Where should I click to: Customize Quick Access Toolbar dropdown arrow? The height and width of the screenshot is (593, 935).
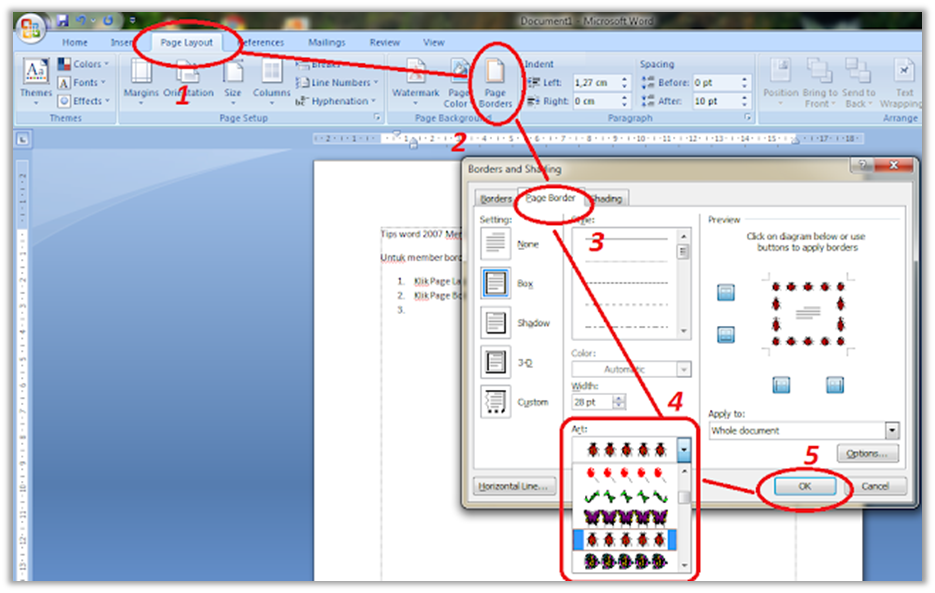(132, 21)
